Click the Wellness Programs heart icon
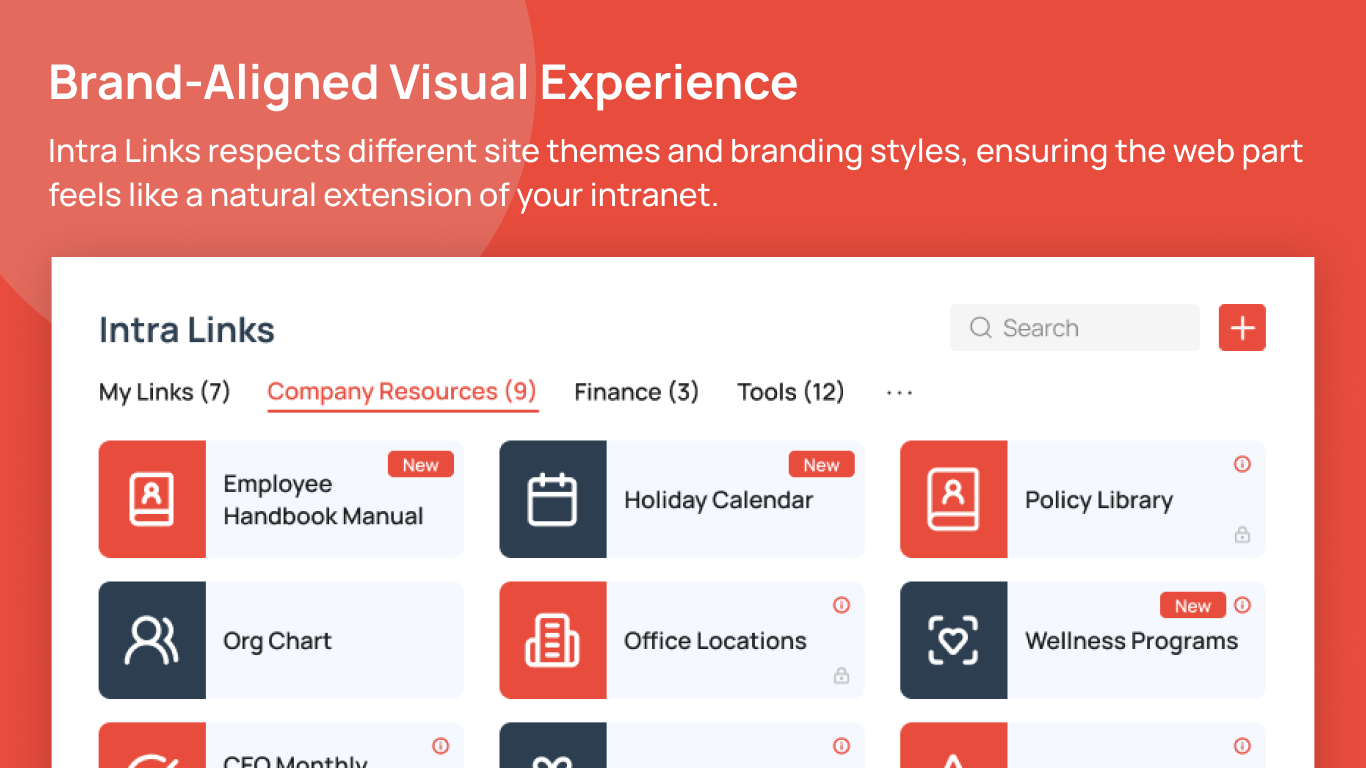1366x768 pixels. [x=953, y=640]
